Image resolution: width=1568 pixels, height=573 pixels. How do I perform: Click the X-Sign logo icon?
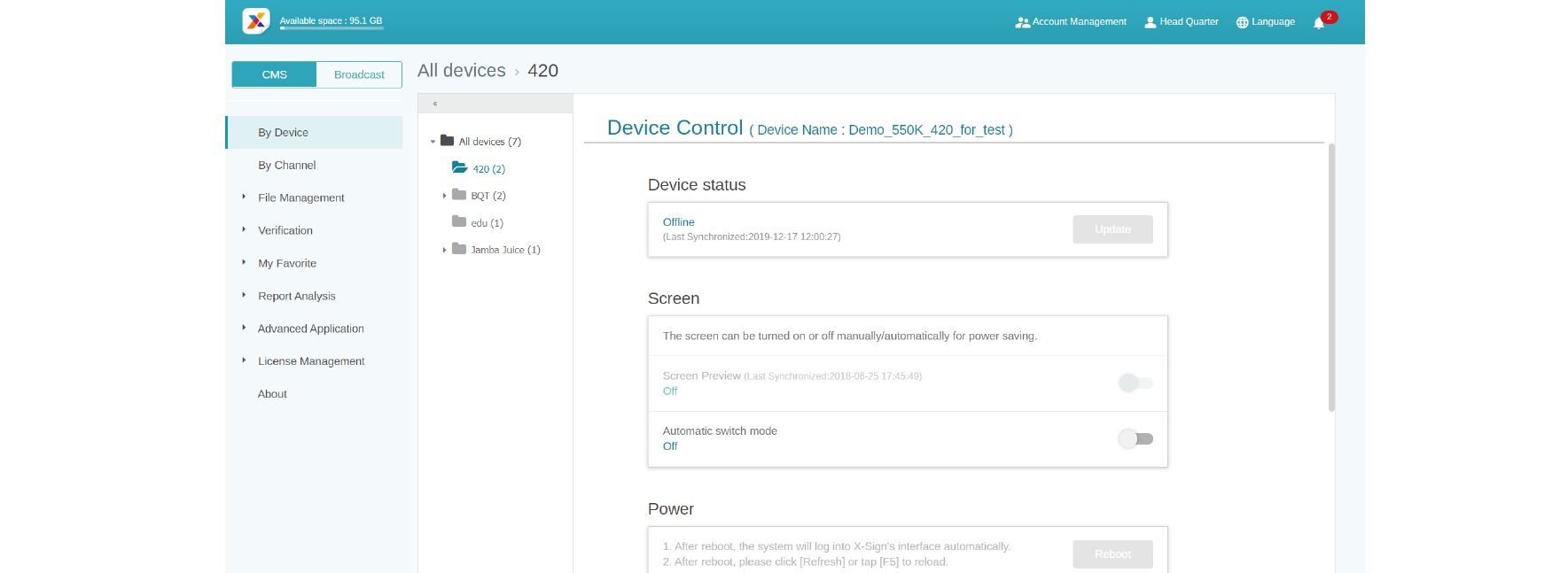256,21
